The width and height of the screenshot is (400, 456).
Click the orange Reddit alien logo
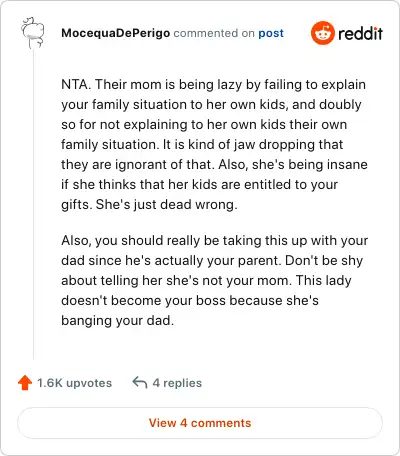322,33
